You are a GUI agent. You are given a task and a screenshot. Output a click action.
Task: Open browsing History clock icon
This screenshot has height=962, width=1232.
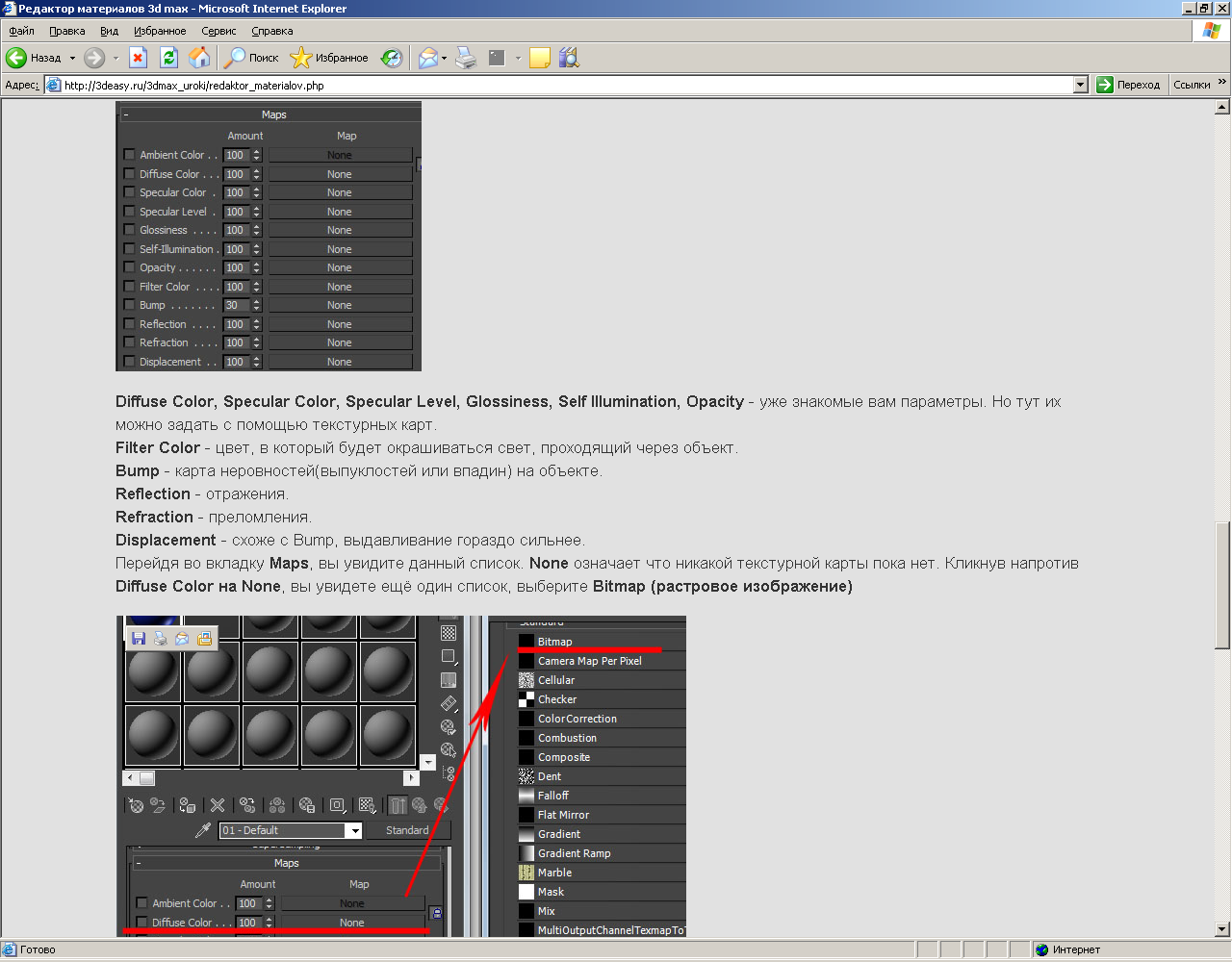click(392, 58)
